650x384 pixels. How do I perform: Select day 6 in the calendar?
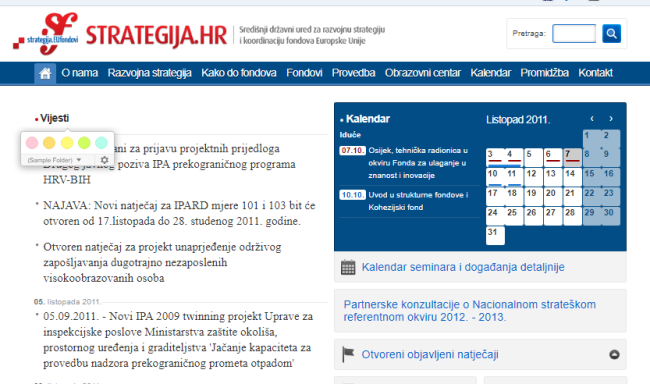[553, 157]
